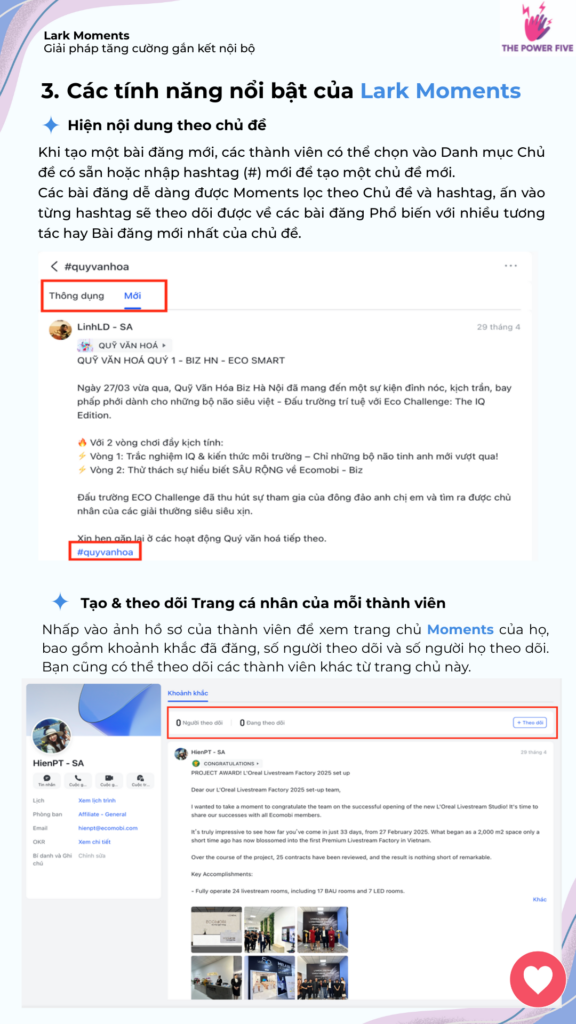
Task: Click the message (Tin nhắn) icon on HienPT profile
Action: tap(44, 780)
